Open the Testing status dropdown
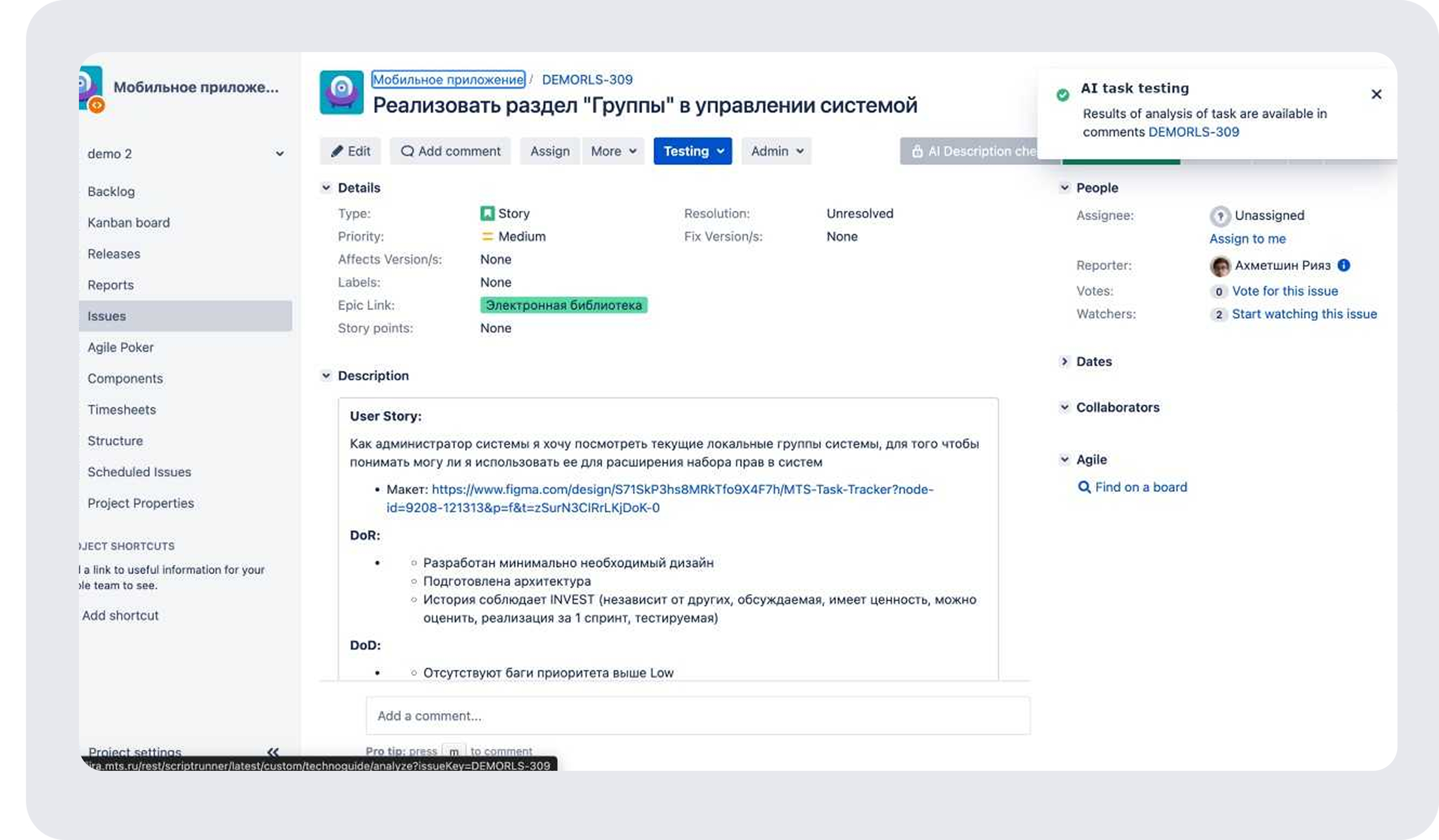 pos(692,151)
